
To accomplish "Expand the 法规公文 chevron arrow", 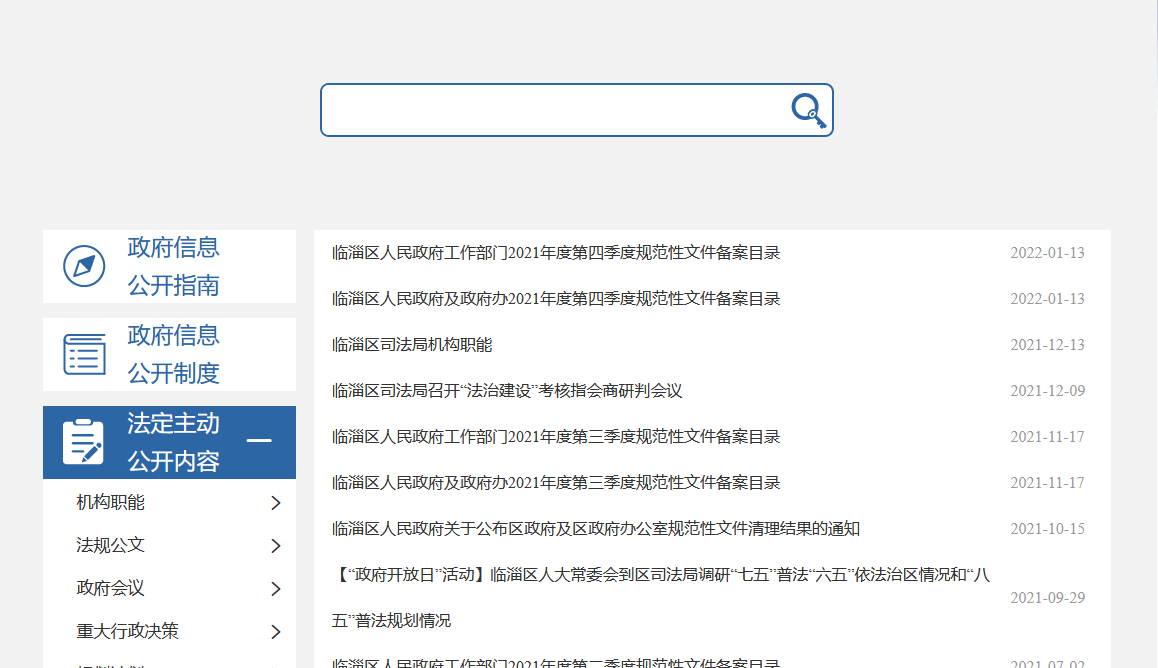I will click(276, 546).
